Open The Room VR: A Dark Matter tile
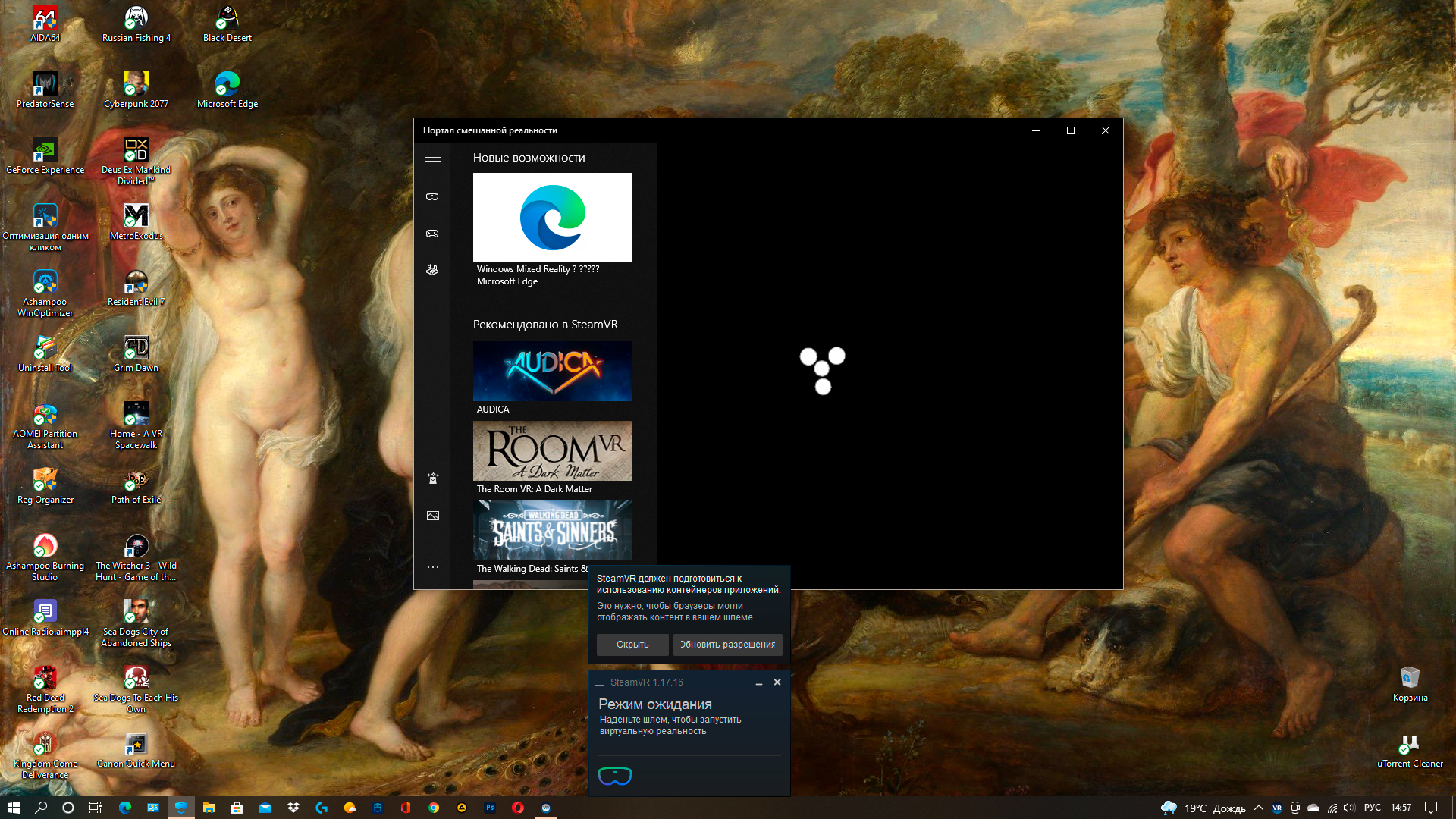 coord(553,458)
